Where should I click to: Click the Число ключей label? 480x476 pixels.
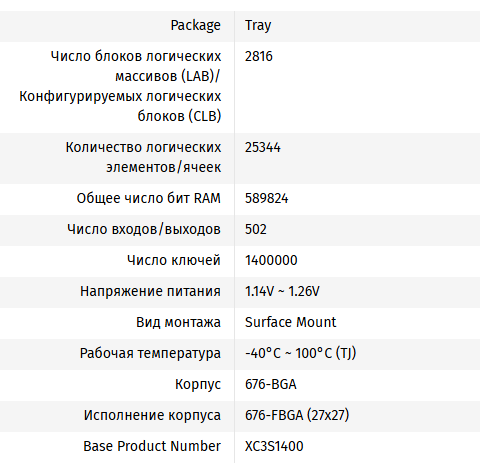pos(174,260)
